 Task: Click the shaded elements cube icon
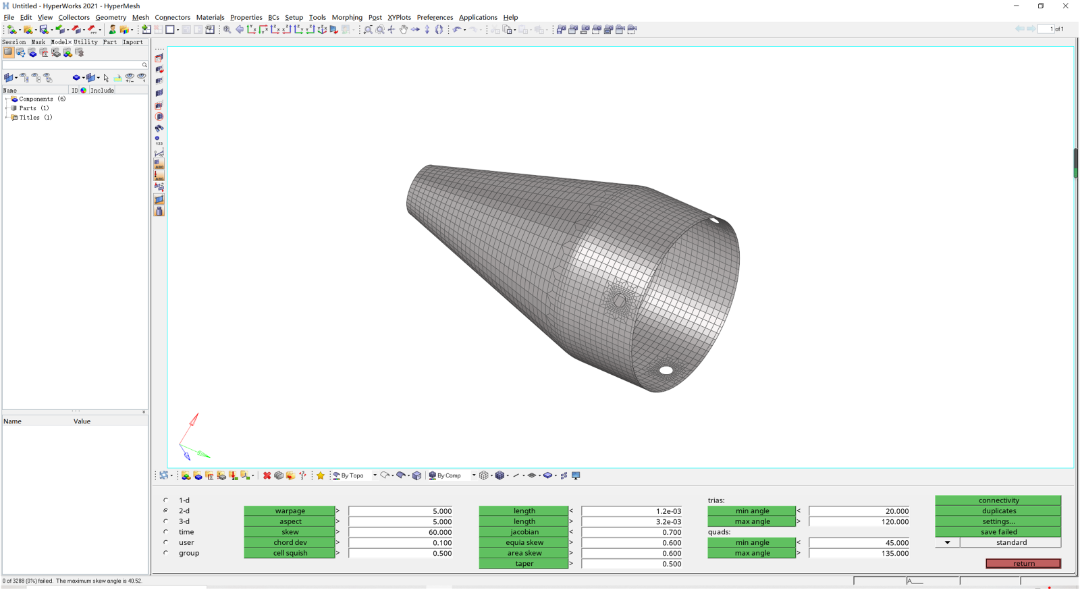tap(500, 475)
